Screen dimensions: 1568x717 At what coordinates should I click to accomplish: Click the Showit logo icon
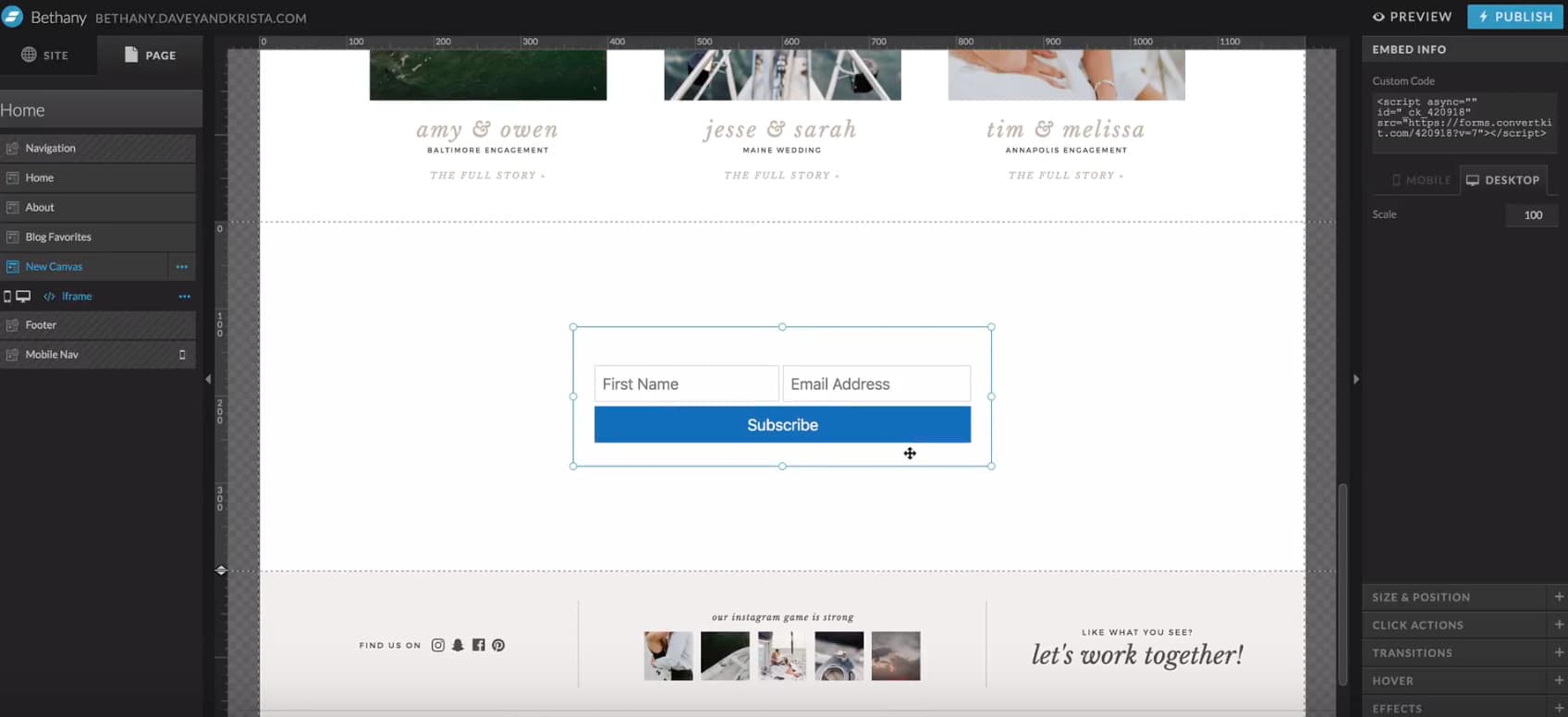(x=12, y=17)
